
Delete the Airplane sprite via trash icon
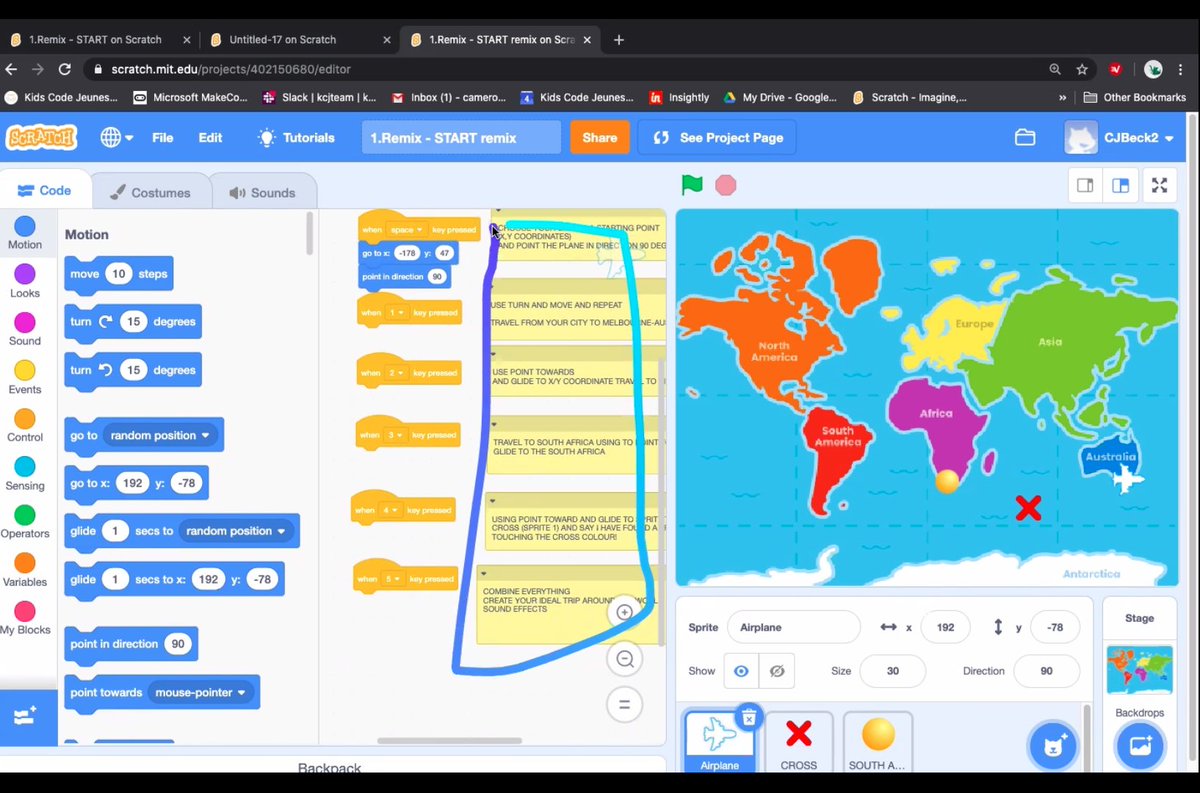[x=748, y=716]
